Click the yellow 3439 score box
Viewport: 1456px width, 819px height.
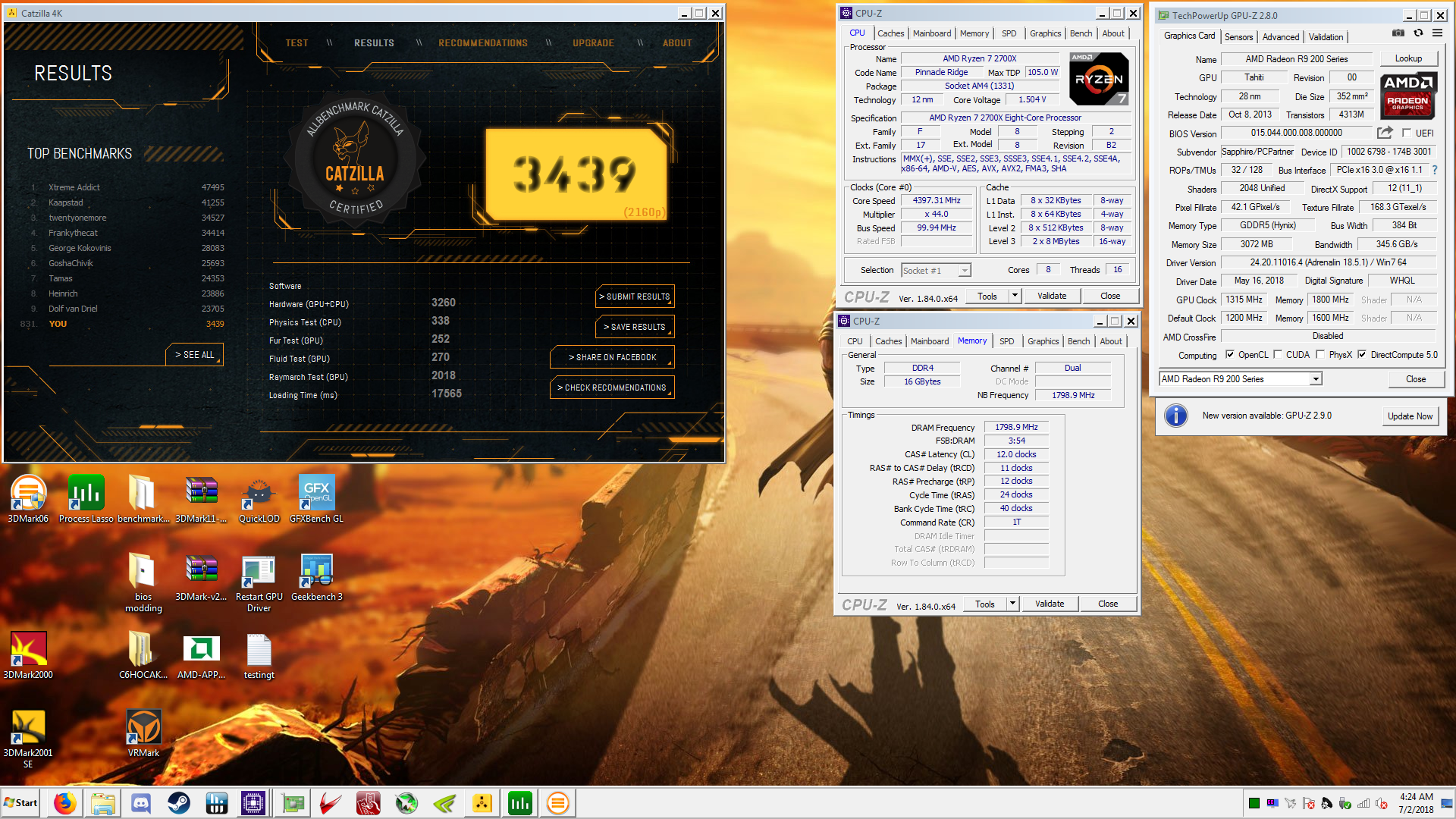pyautogui.click(x=576, y=174)
